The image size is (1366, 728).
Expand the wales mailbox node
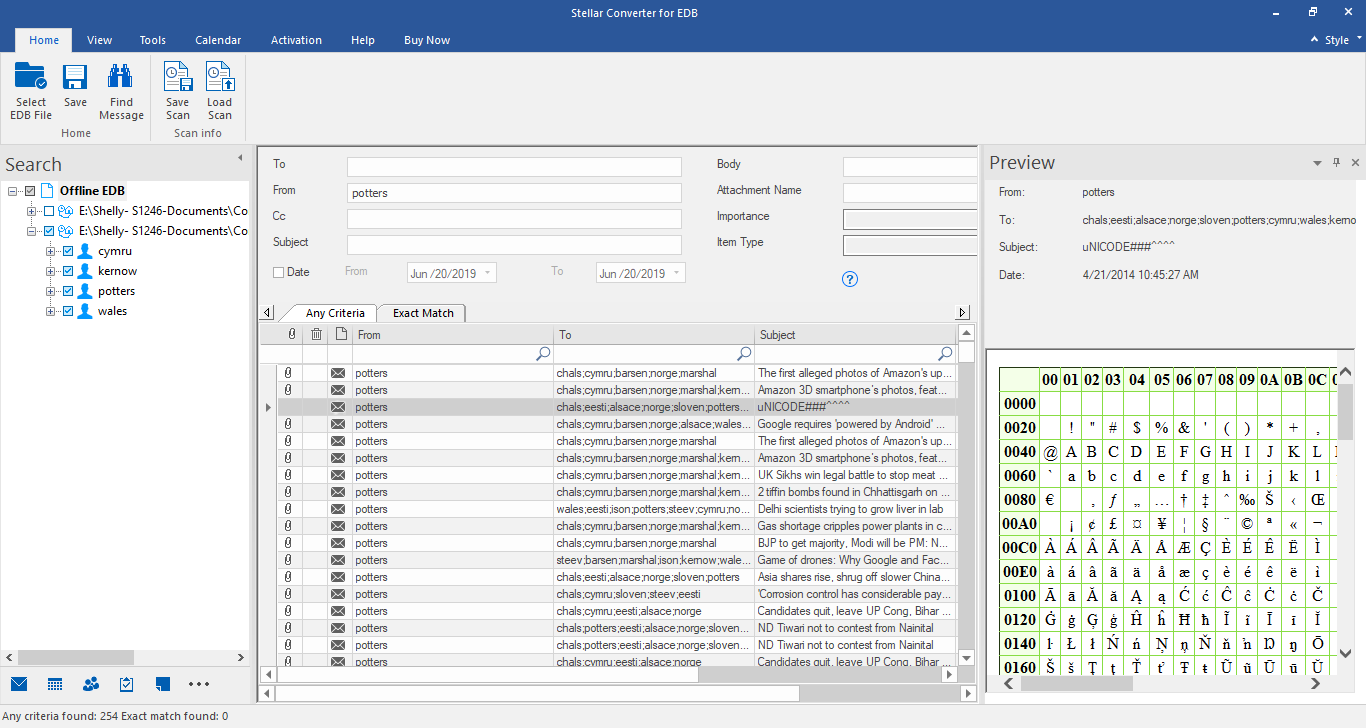51,311
